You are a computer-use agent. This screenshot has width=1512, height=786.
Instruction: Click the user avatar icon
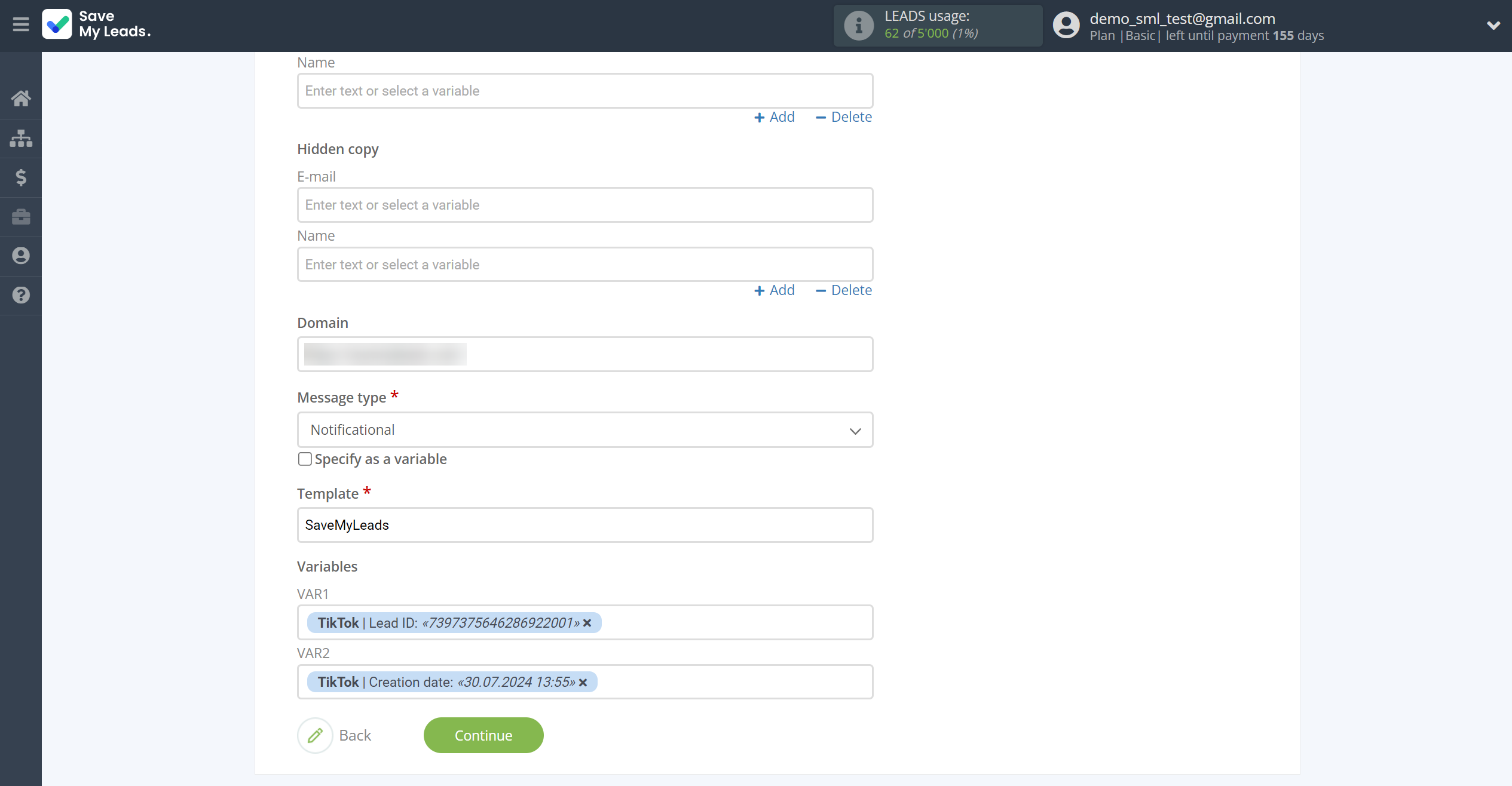click(1066, 26)
